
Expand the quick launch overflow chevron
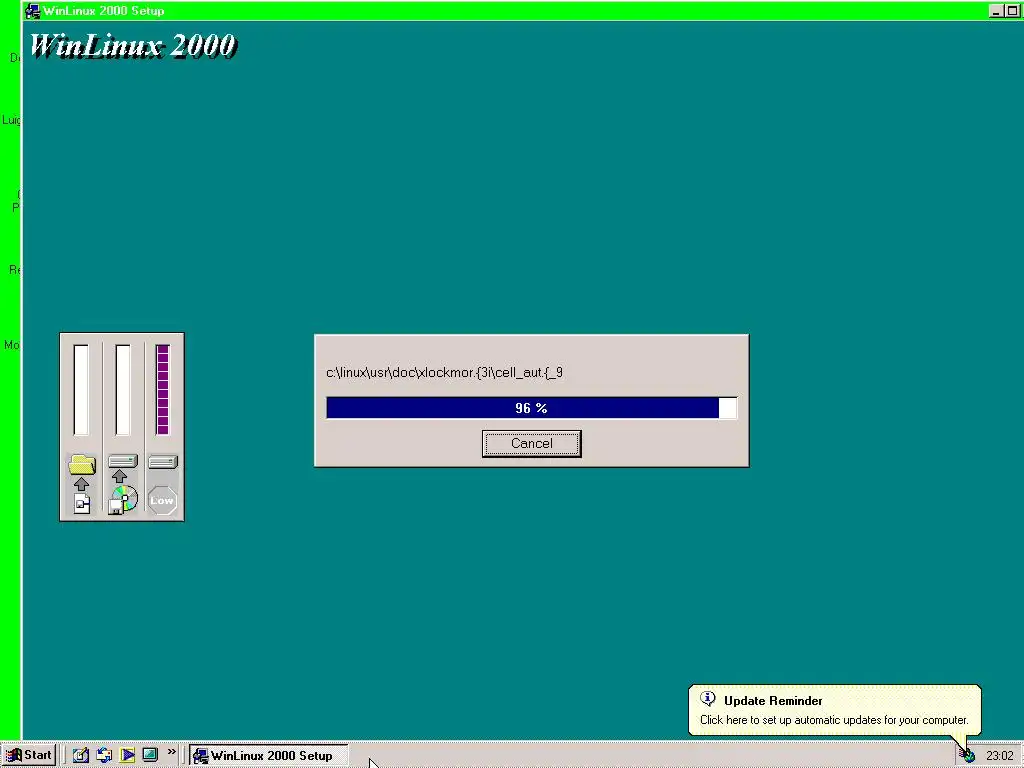pyautogui.click(x=171, y=752)
